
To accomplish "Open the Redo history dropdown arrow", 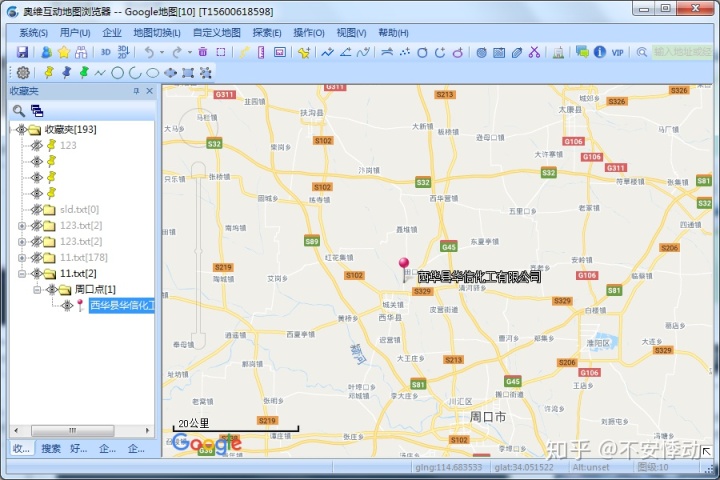I will pyautogui.click(x=189, y=52).
